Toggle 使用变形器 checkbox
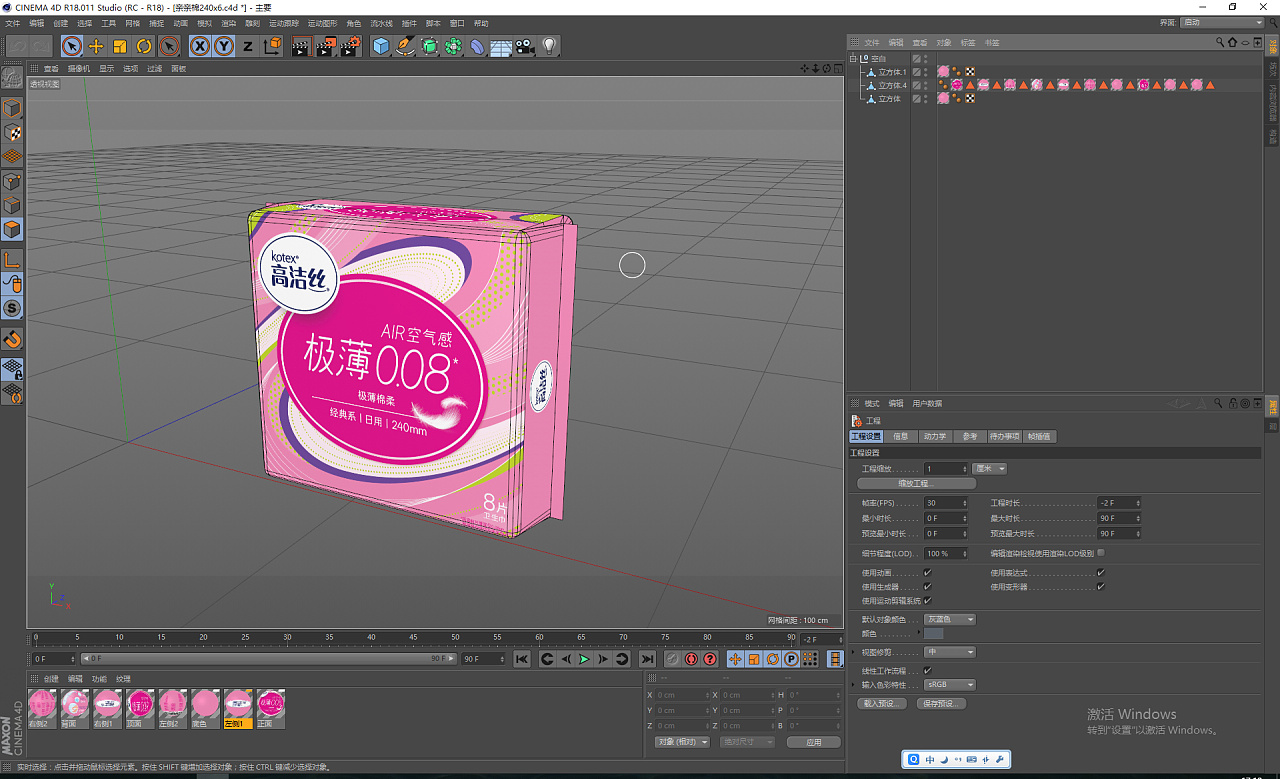The height and width of the screenshot is (779, 1280). [x=1101, y=587]
